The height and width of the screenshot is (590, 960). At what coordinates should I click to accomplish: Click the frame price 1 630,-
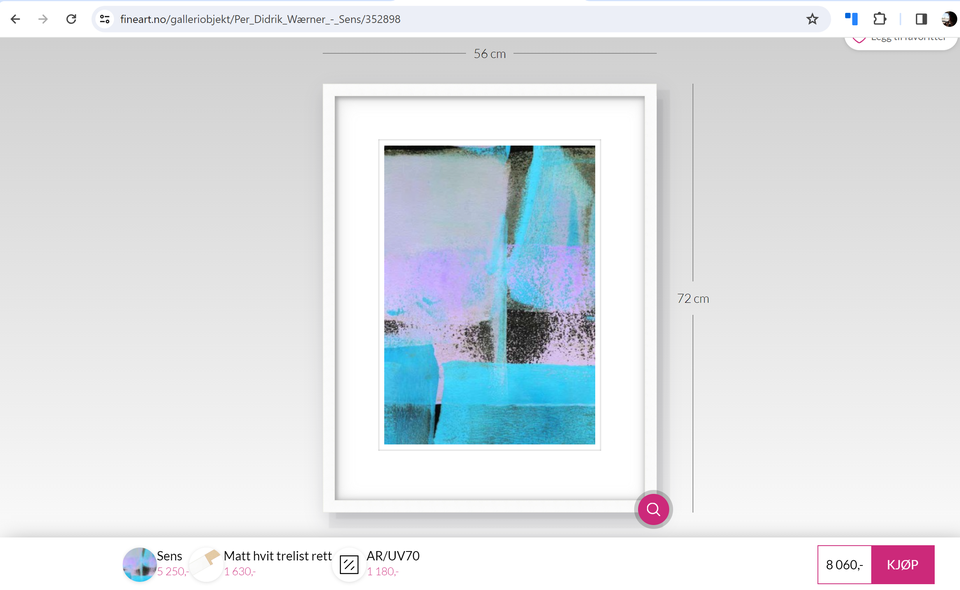pyautogui.click(x=239, y=572)
